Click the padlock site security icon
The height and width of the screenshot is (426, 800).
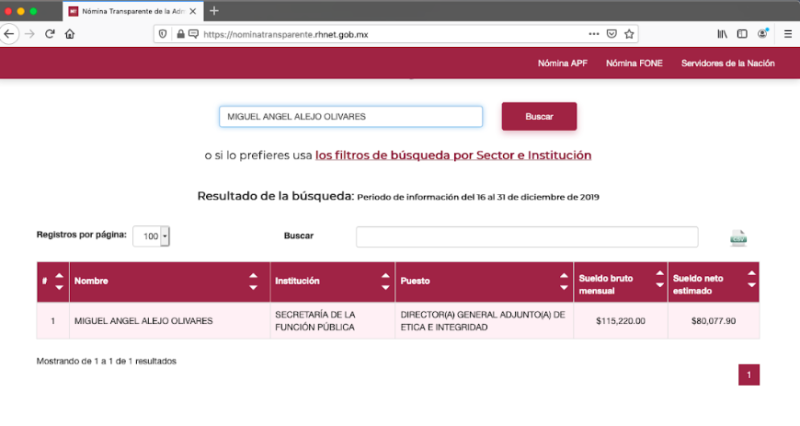(180, 33)
